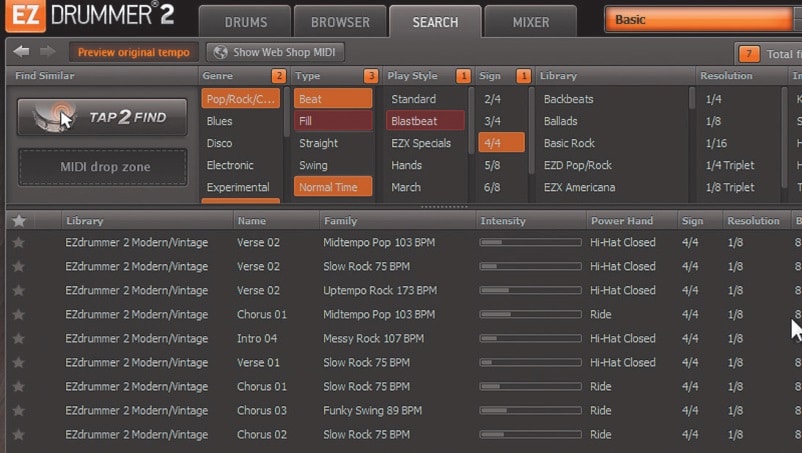This screenshot has height=453, width=802.
Task: Star the Chorus 01 Midtempo Pop row
Action: click(x=19, y=314)
